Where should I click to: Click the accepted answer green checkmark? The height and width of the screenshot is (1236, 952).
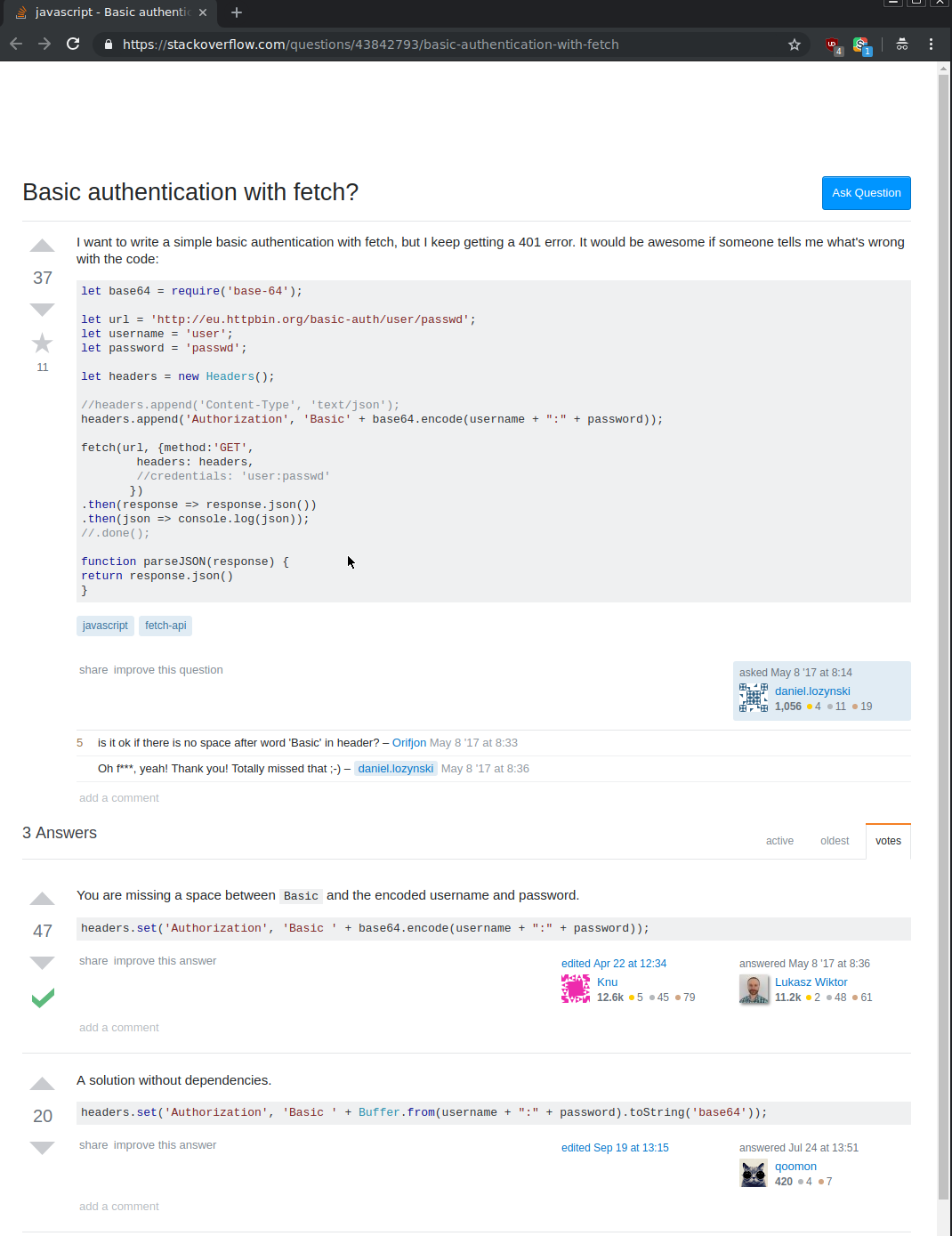coord(42,998)
